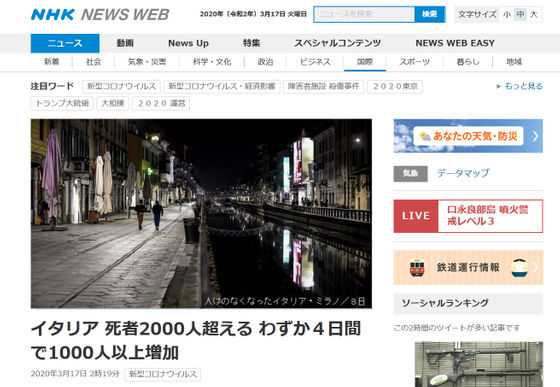This screenshot has height=387, width=560.
Task: Select the 地域 category
Action: [x=514, y=62]
